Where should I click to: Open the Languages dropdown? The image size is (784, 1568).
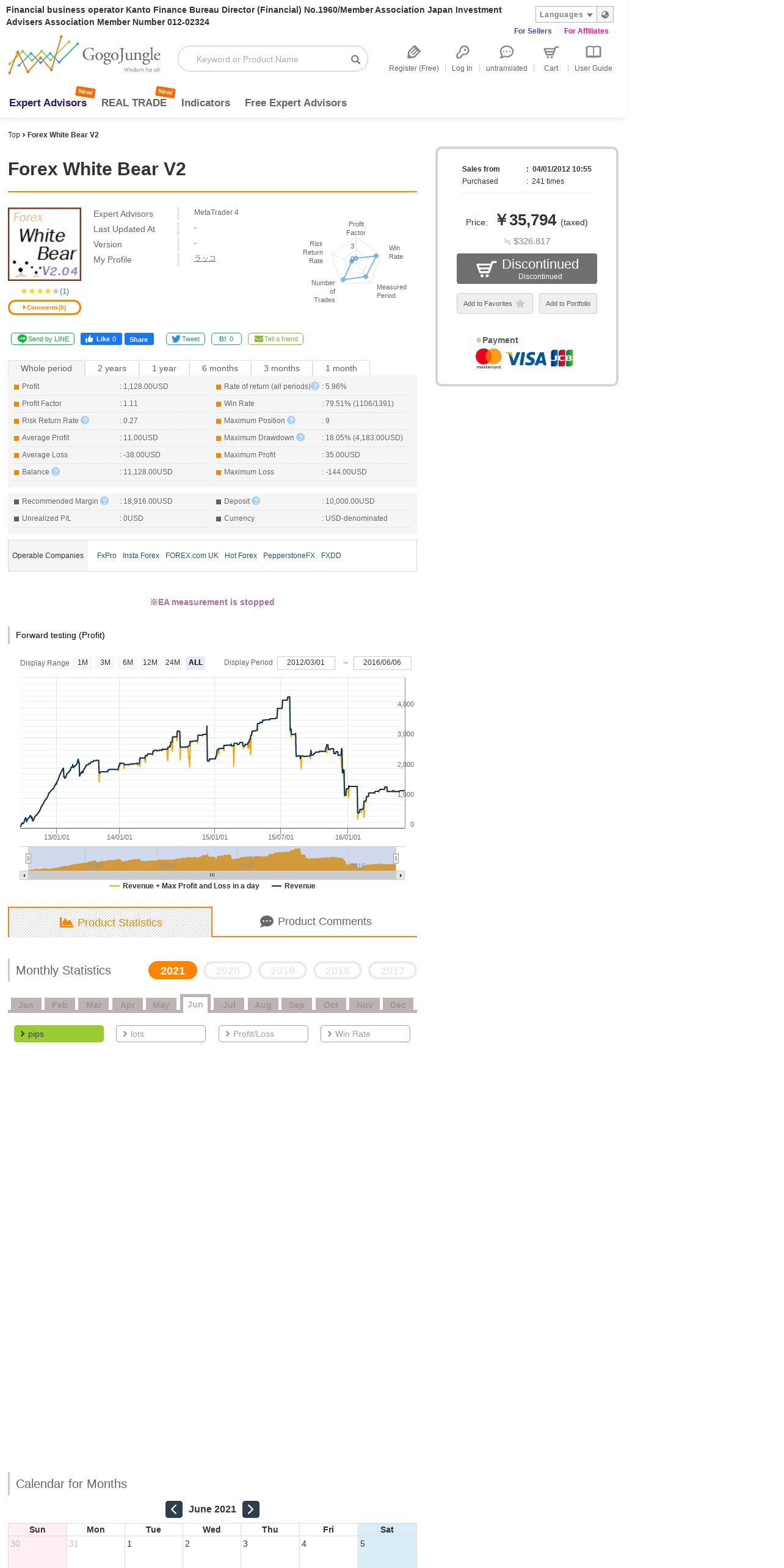point(566,15)
